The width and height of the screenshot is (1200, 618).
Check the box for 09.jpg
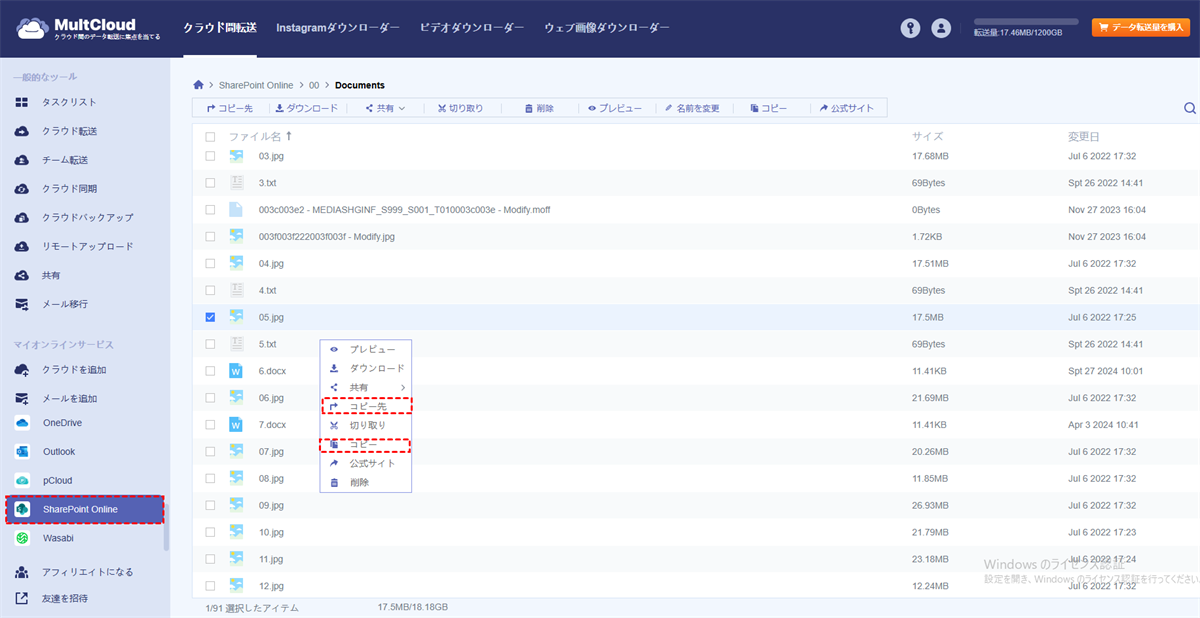210,505
